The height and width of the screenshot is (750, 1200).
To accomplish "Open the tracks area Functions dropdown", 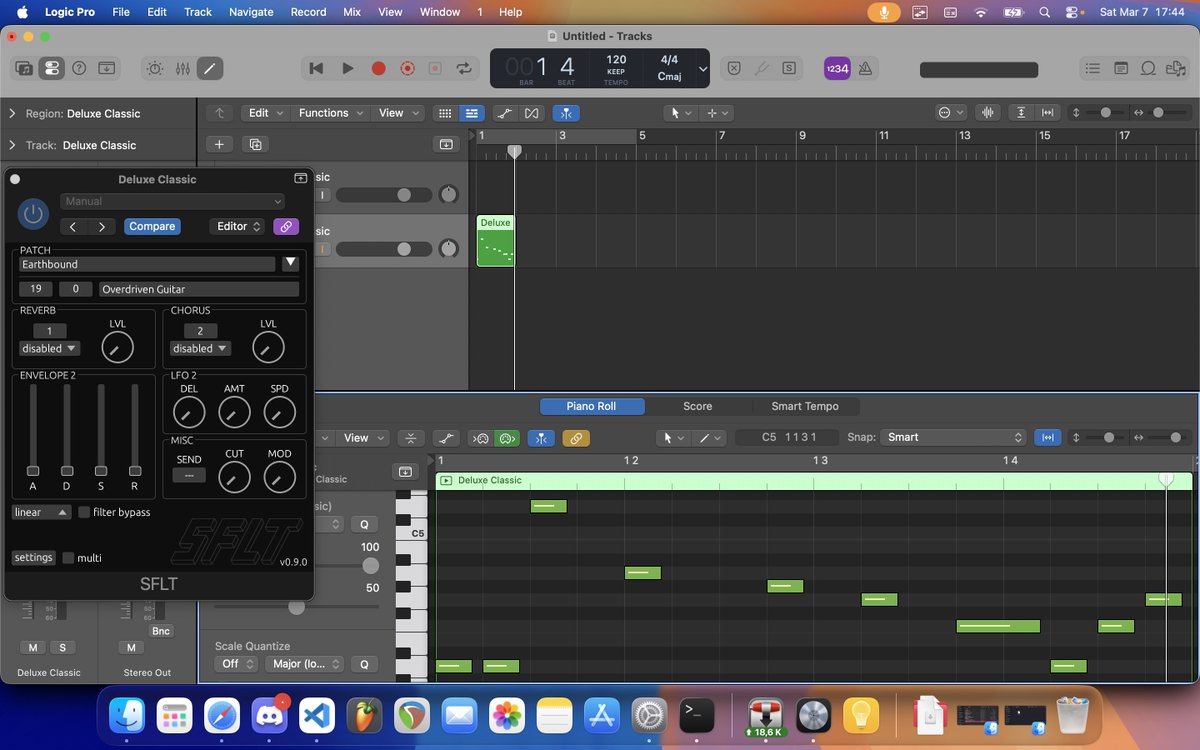I will point(331,113).
